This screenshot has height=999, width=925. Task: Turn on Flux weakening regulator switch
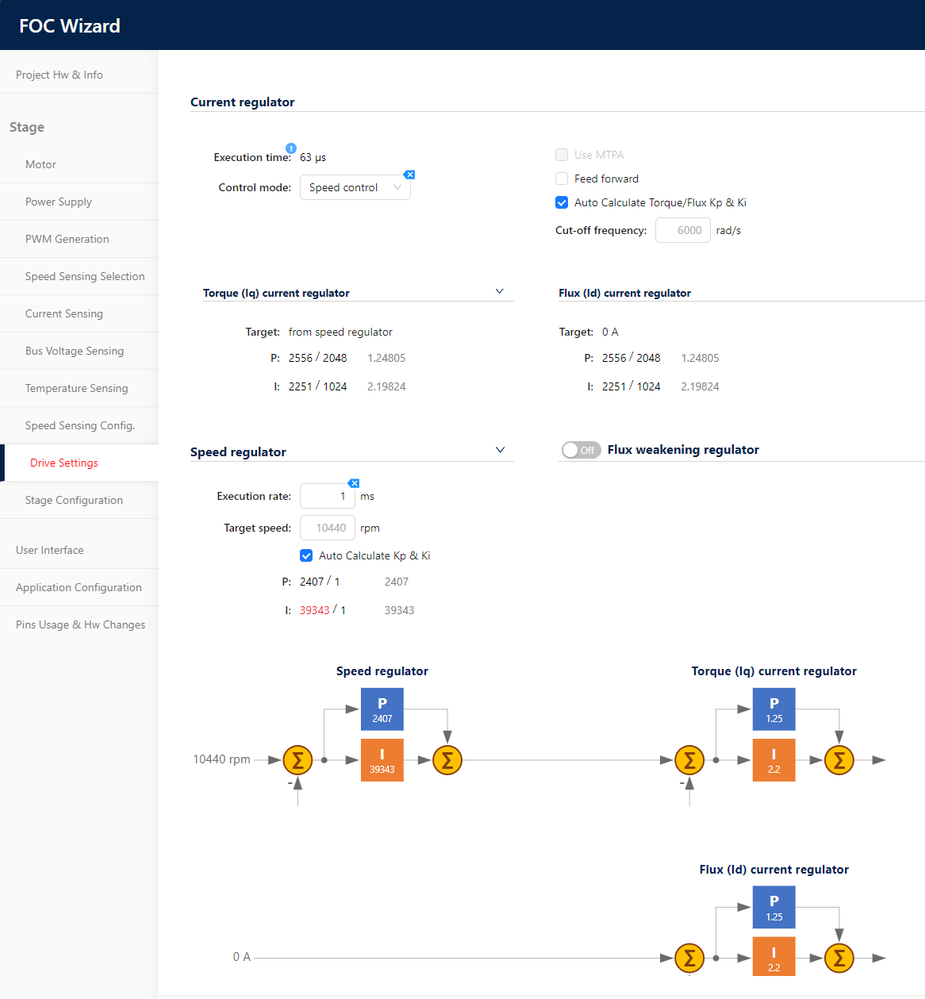pyautogui.click(x=581, y=450)
